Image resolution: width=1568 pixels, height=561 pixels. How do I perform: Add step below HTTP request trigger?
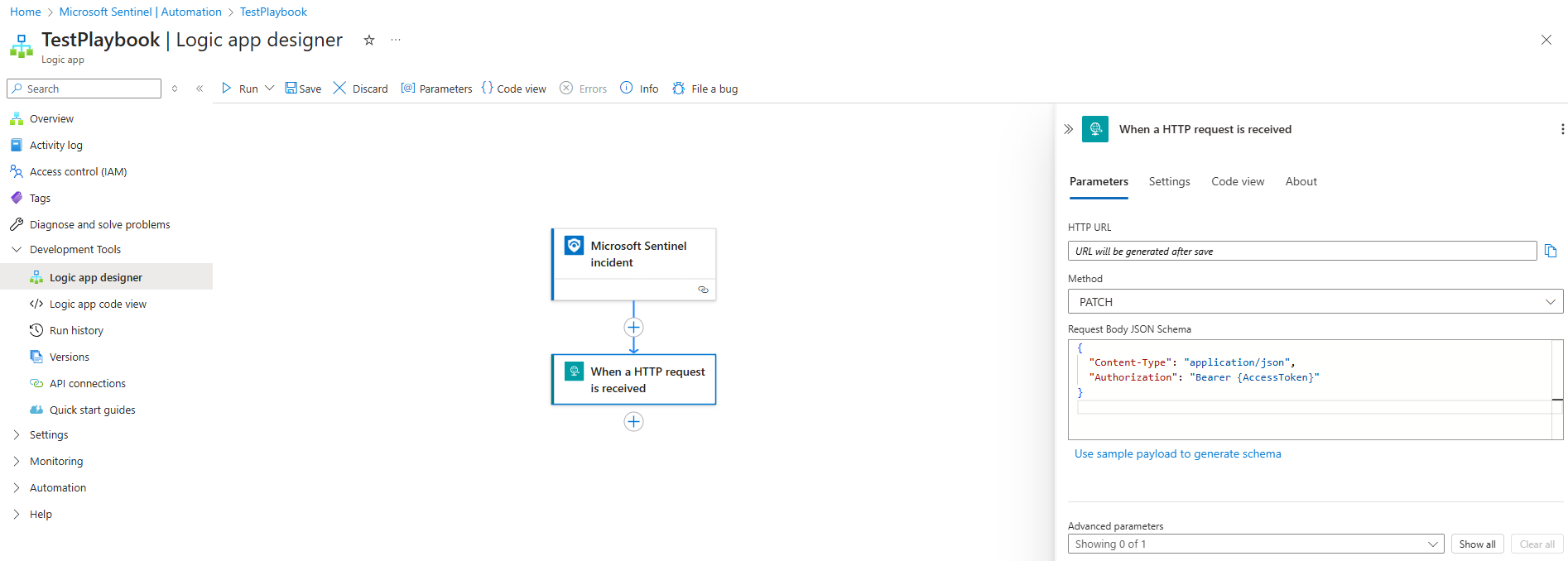(633, 422)
